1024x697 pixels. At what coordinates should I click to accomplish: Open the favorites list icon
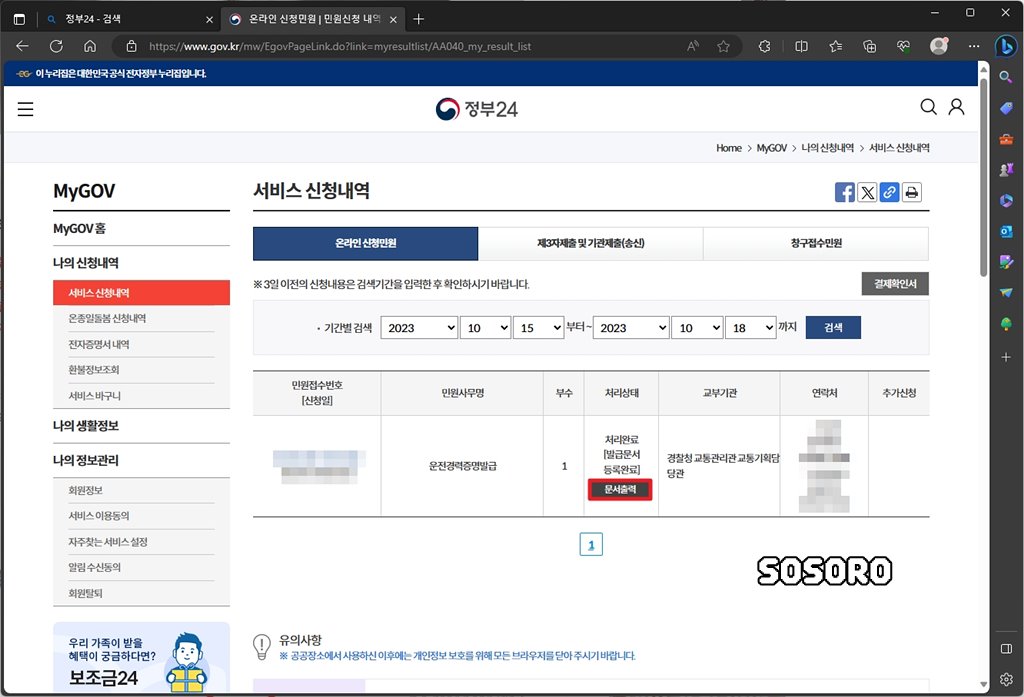pyautogui.click(x=835, y=46)
